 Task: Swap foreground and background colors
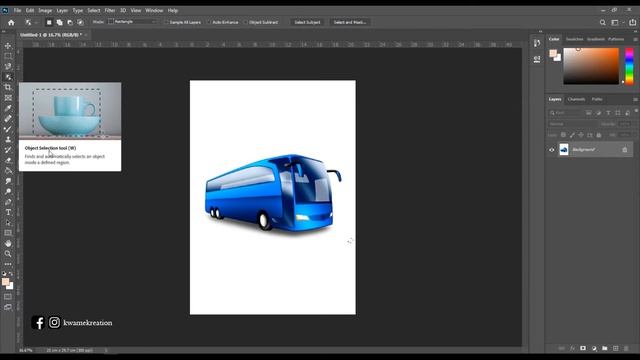11,274
